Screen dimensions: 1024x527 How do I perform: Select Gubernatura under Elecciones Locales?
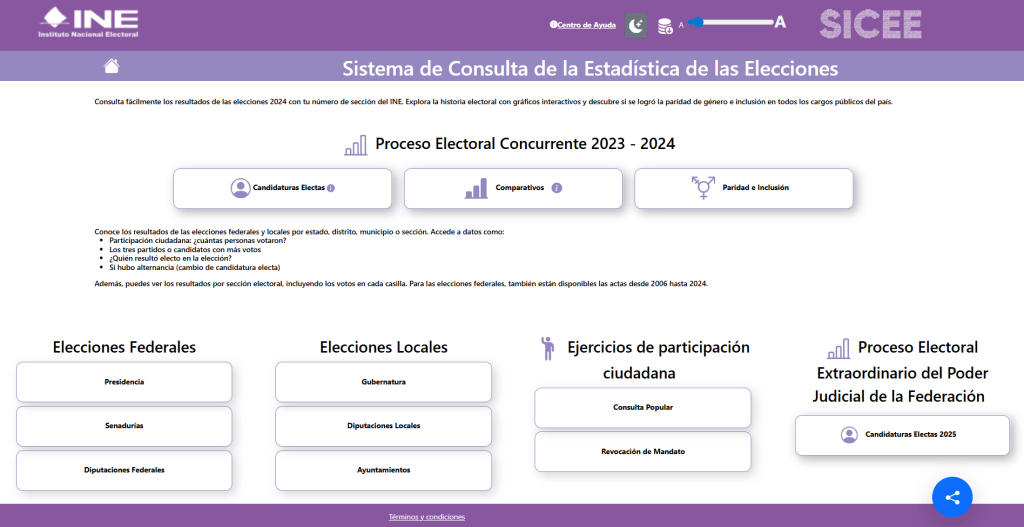383,382
